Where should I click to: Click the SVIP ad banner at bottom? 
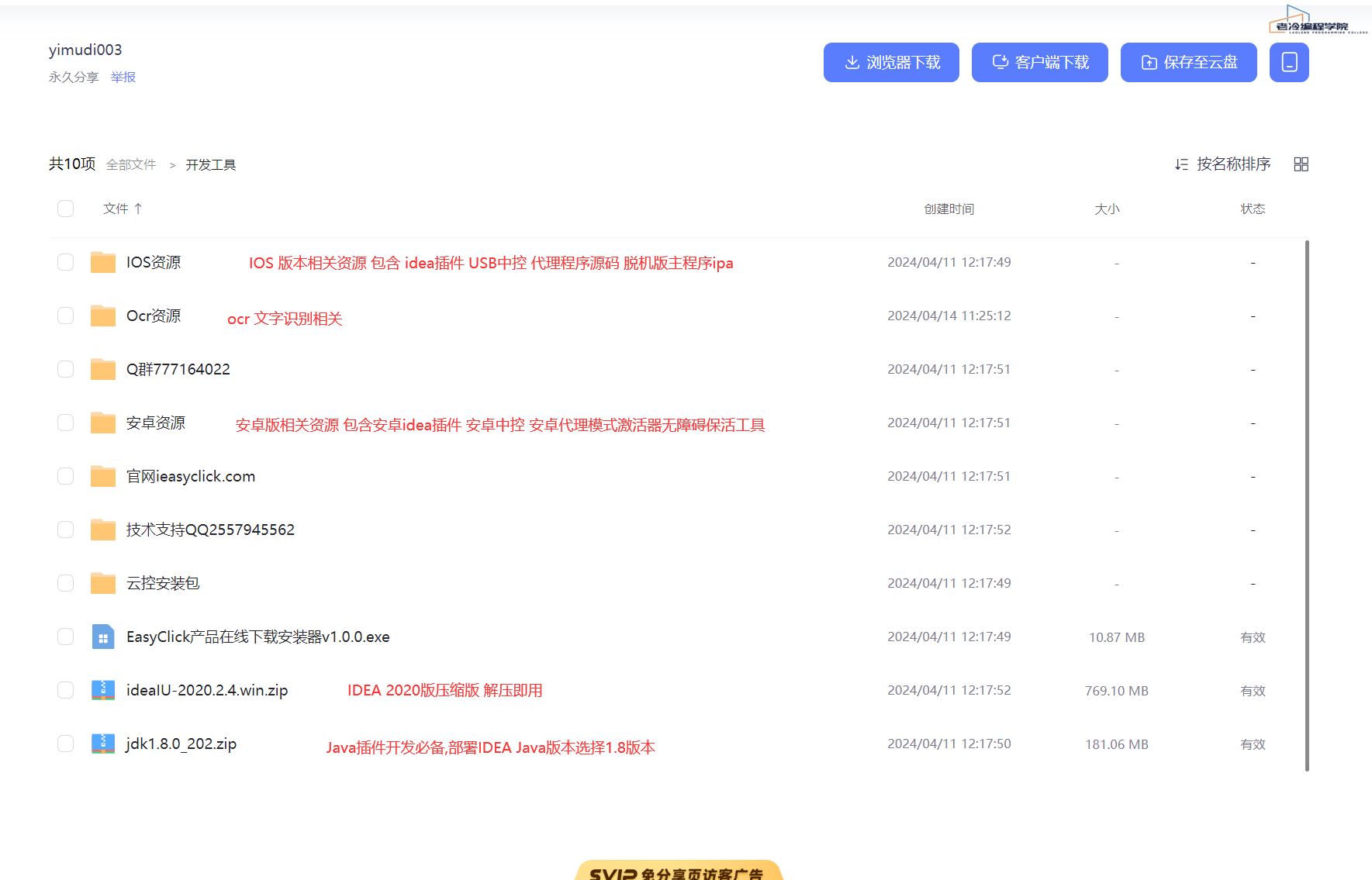(x=679, y=870)
